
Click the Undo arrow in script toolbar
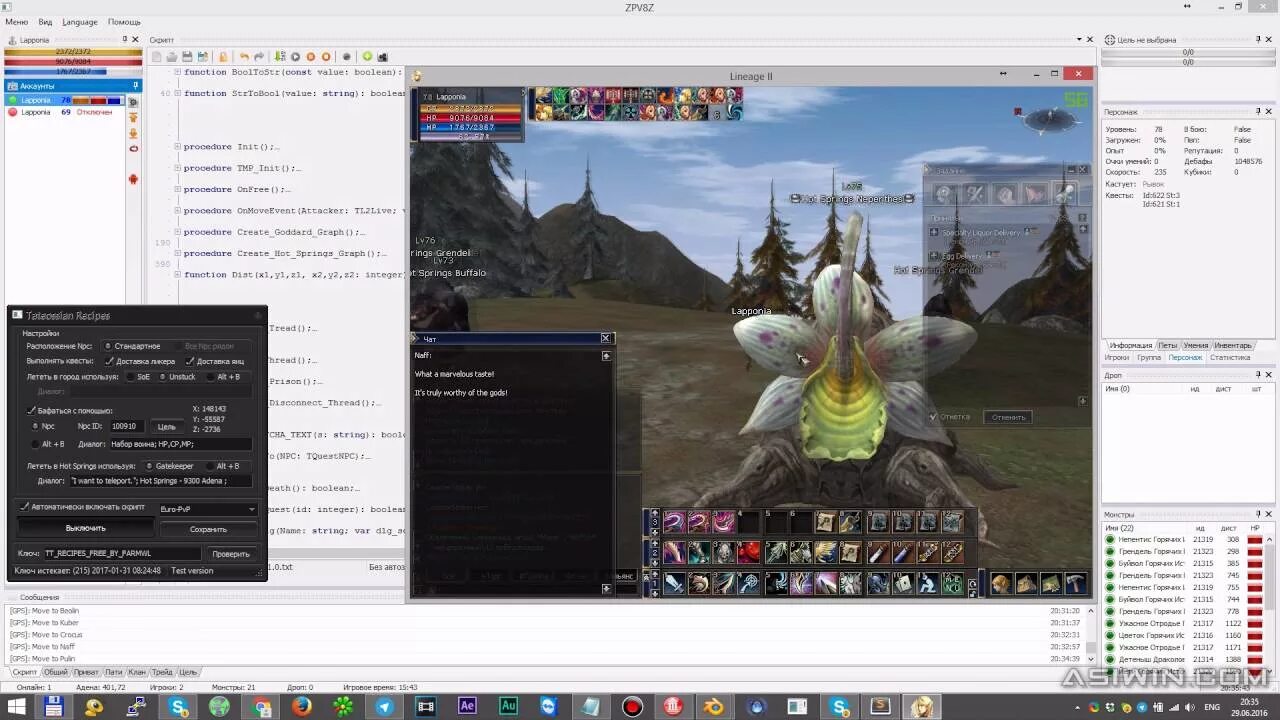point(245,57)
